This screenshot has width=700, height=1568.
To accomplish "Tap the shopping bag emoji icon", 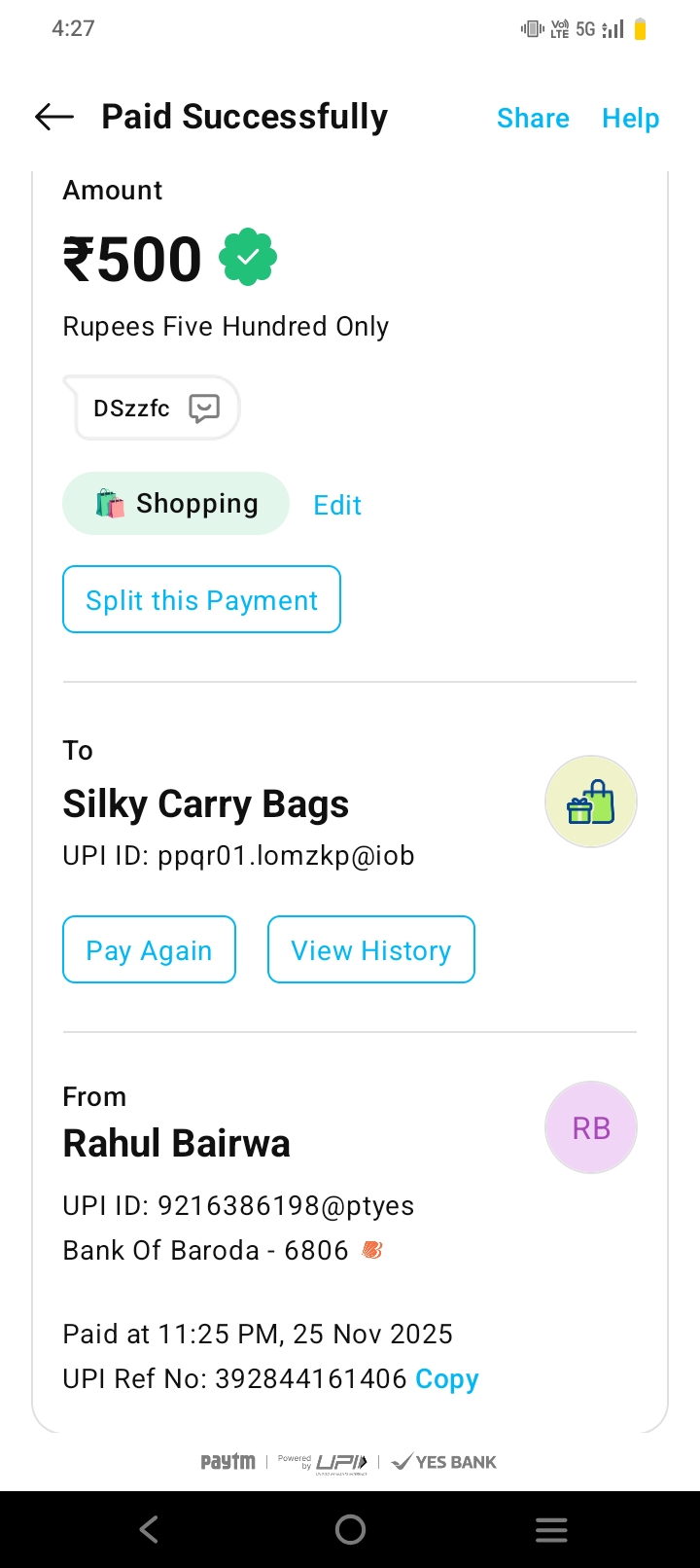I will (x=110, y=504).
